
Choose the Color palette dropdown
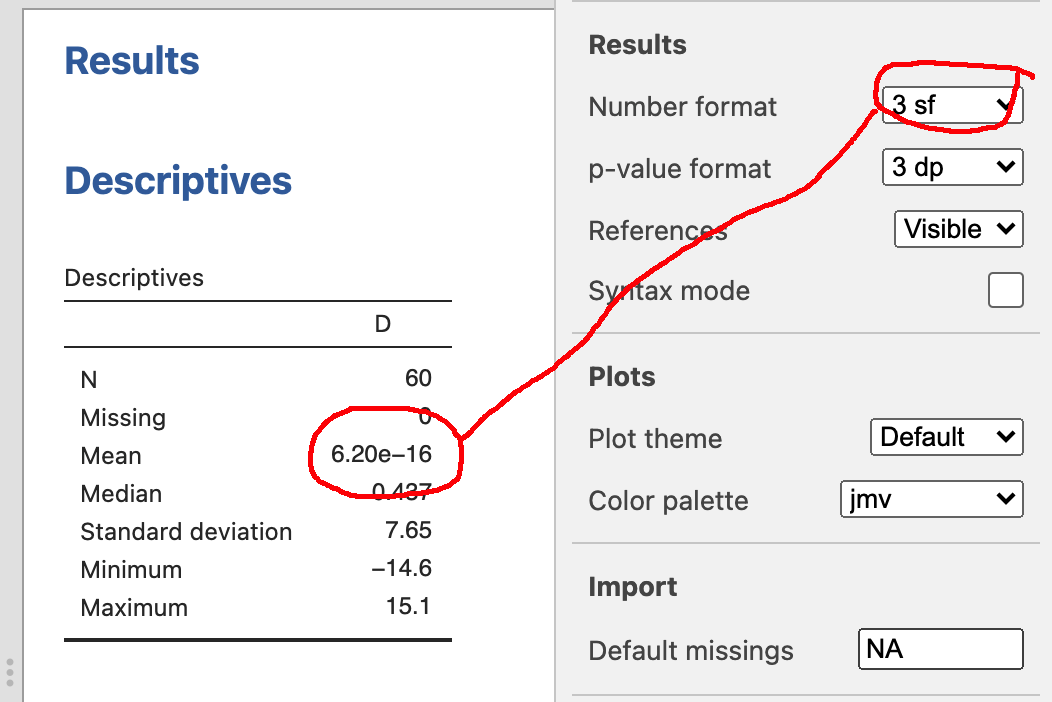point(931,499)
